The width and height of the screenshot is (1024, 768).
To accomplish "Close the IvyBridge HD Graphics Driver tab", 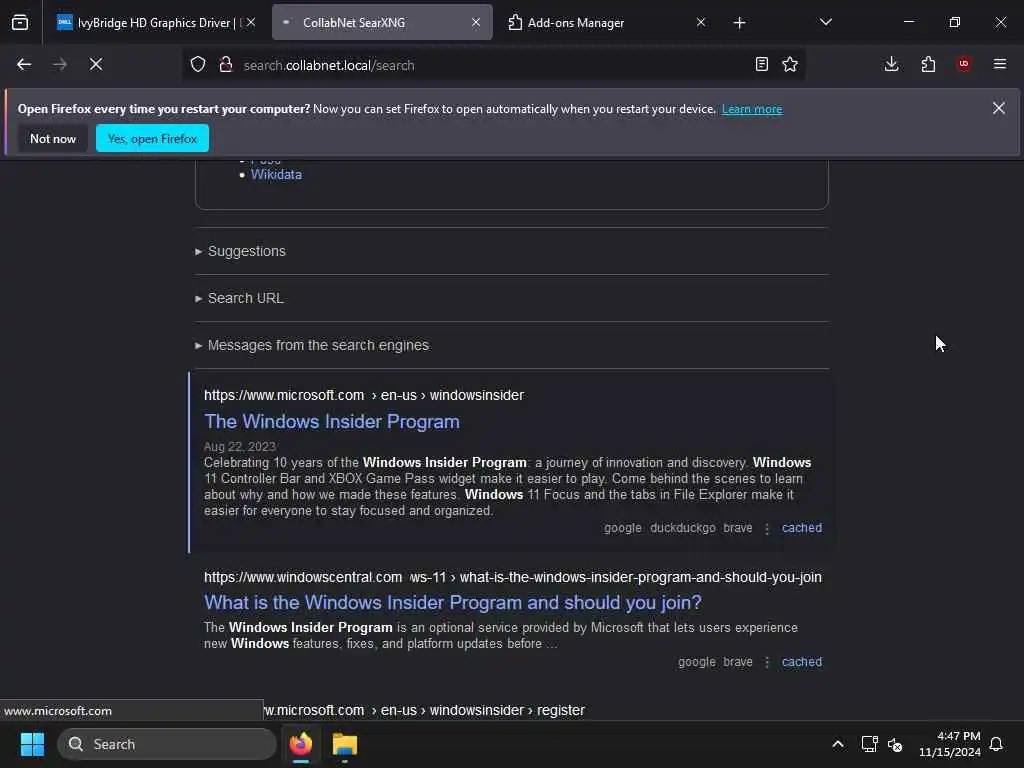I will pos(251,22).
